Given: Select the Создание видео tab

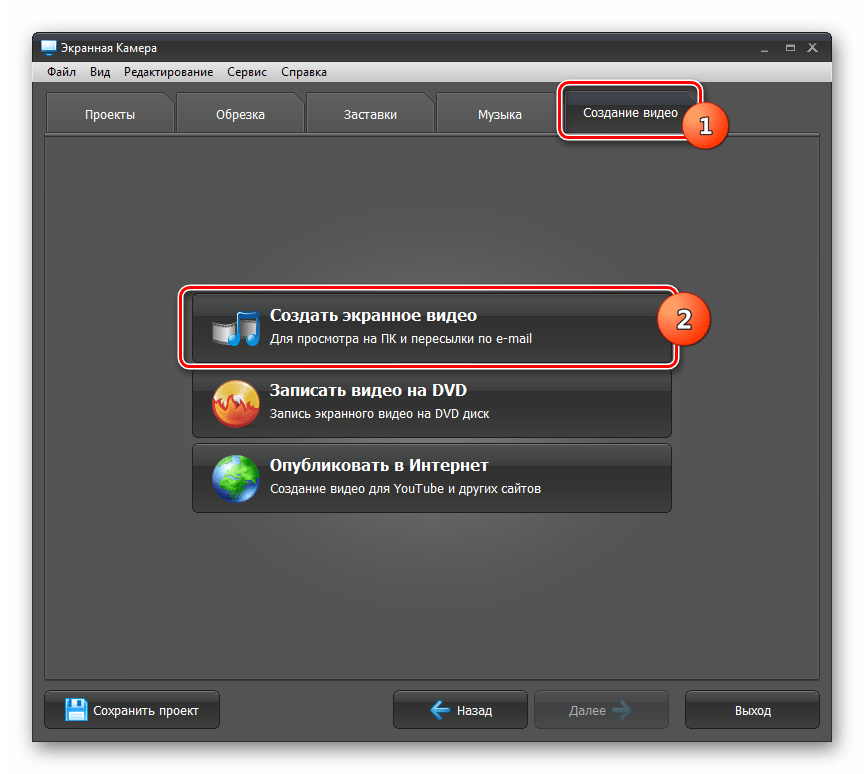Looking at the screenshot, I should [630, 112].
